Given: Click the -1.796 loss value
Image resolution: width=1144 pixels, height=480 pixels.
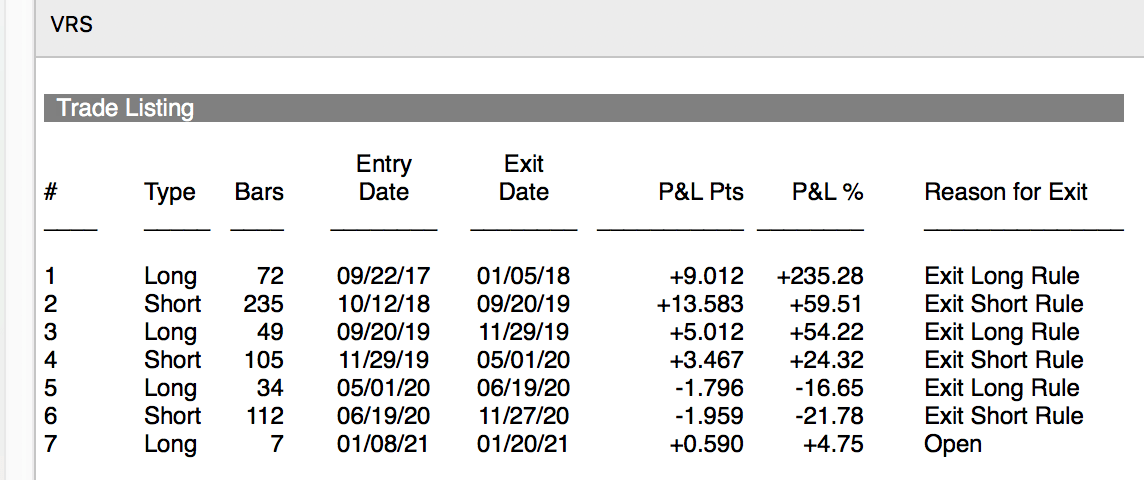Looking at the screenshot, I should (709, 388).
